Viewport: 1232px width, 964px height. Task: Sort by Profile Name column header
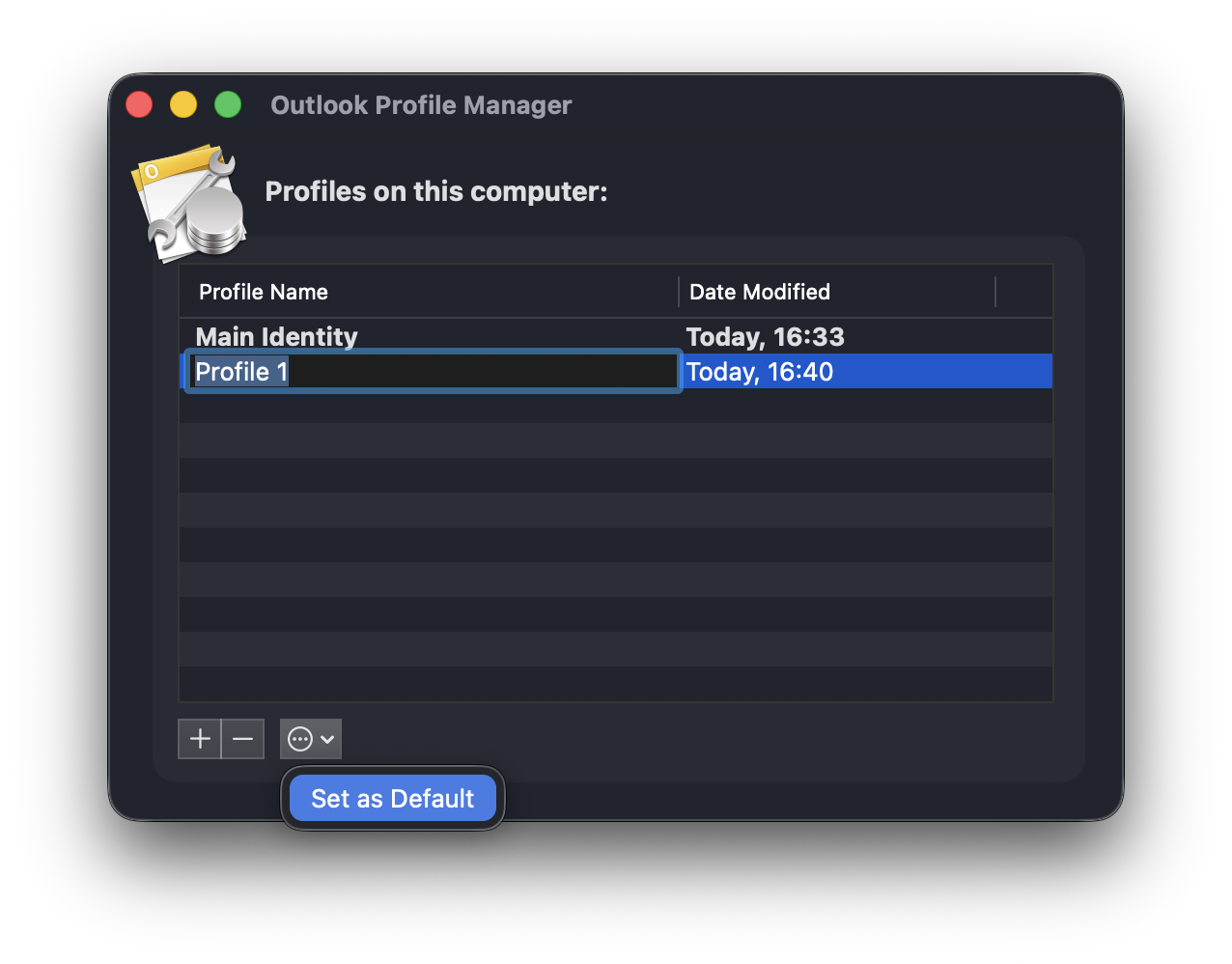tap(429, 292)
